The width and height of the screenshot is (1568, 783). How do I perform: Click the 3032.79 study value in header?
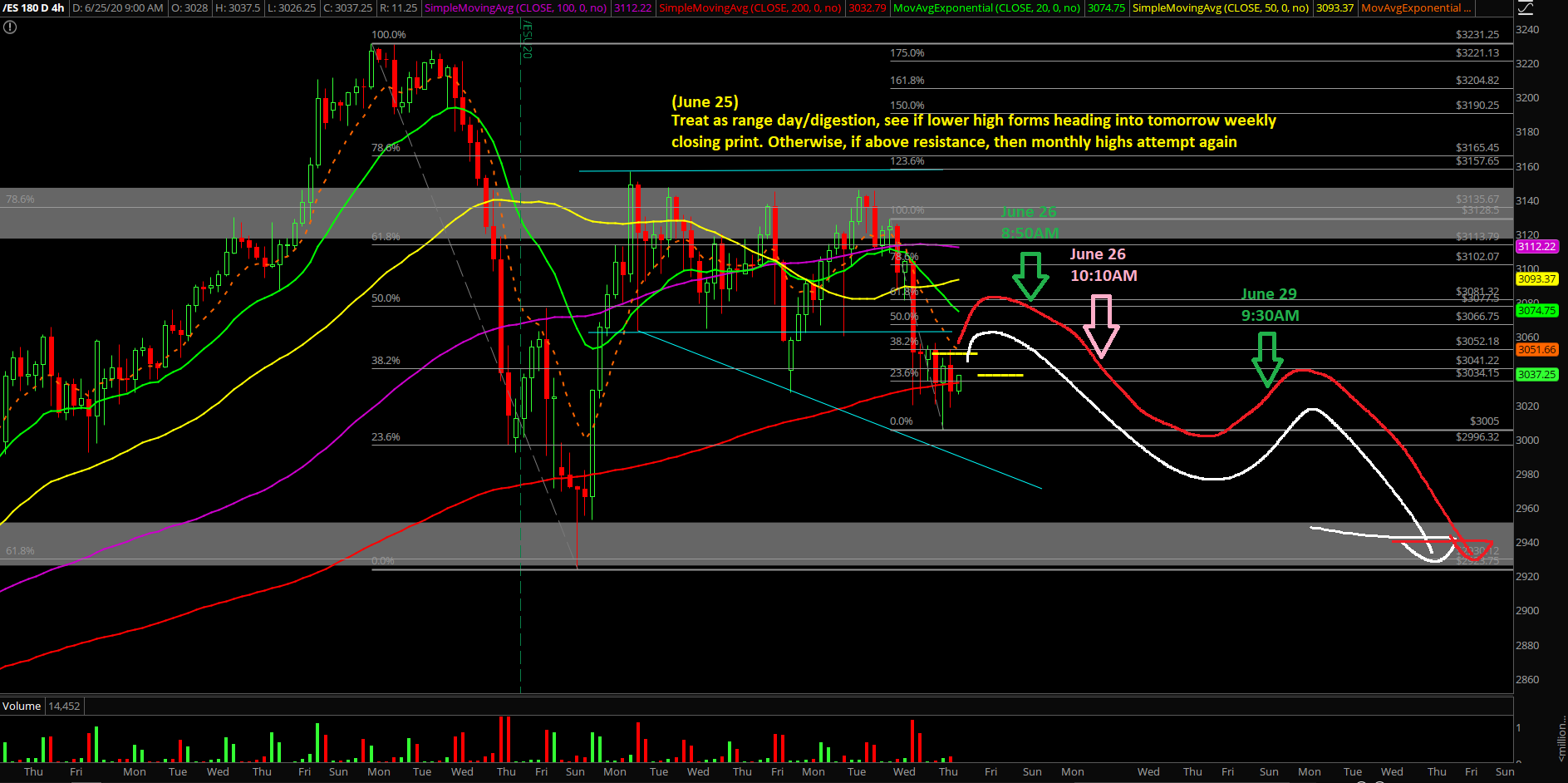[867, 7]
